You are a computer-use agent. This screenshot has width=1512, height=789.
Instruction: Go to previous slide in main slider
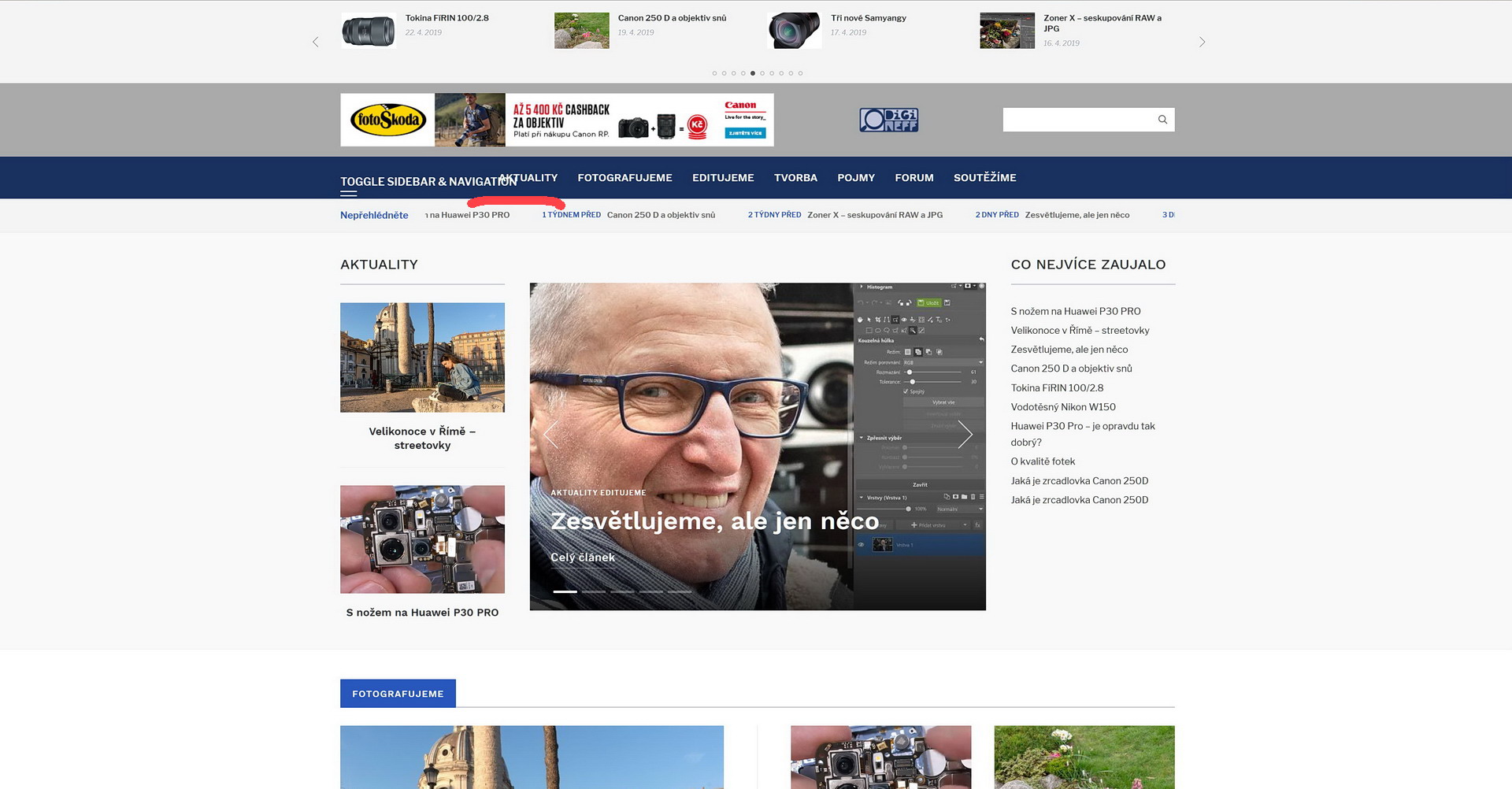click(x=550, y=434)
